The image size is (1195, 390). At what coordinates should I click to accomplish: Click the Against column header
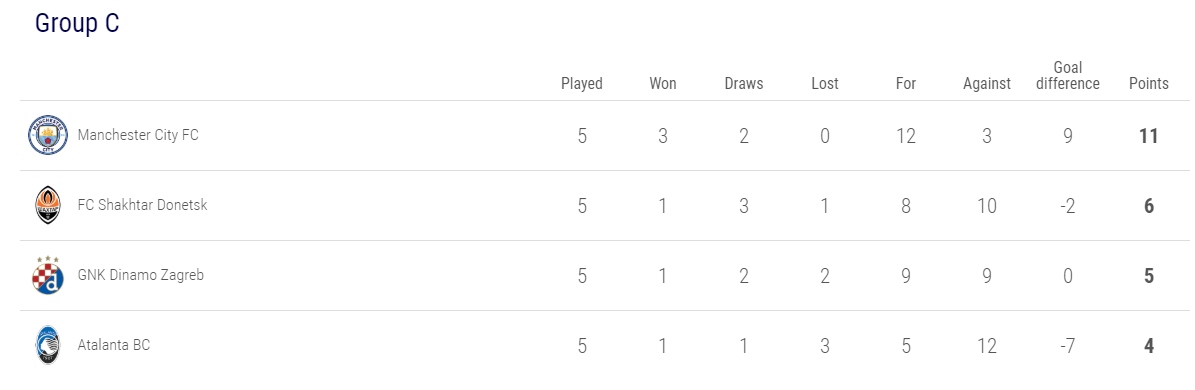pyautogui.click(x=987, y=84)
